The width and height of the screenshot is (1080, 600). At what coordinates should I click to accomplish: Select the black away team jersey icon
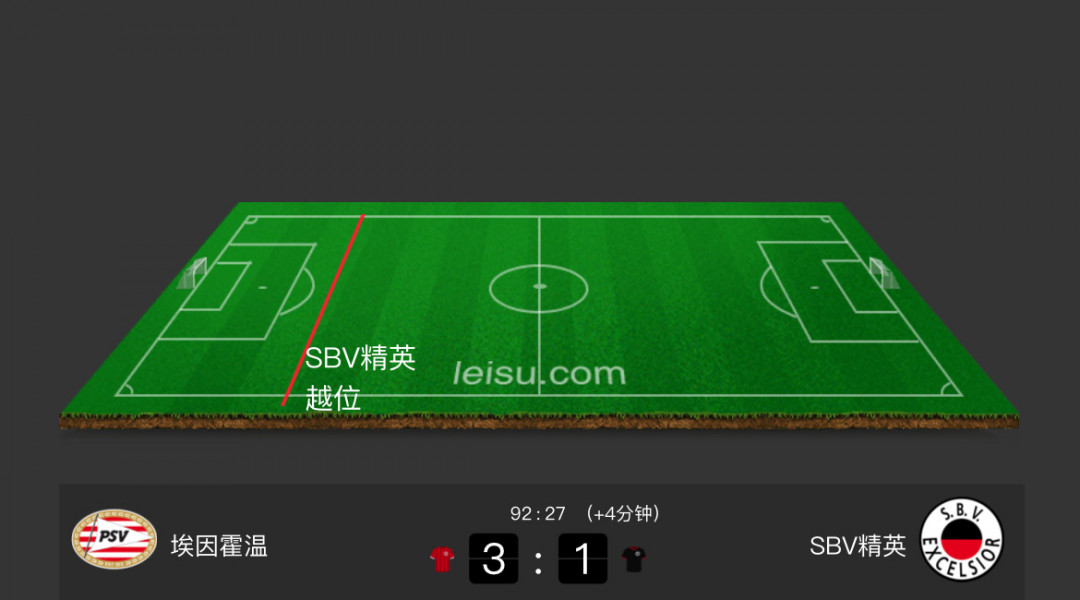pyautogui.click(x=634, y=559)
